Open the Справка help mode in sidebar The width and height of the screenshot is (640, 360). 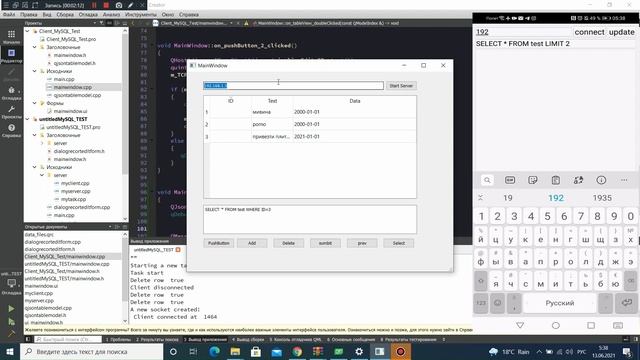(11, 131)
